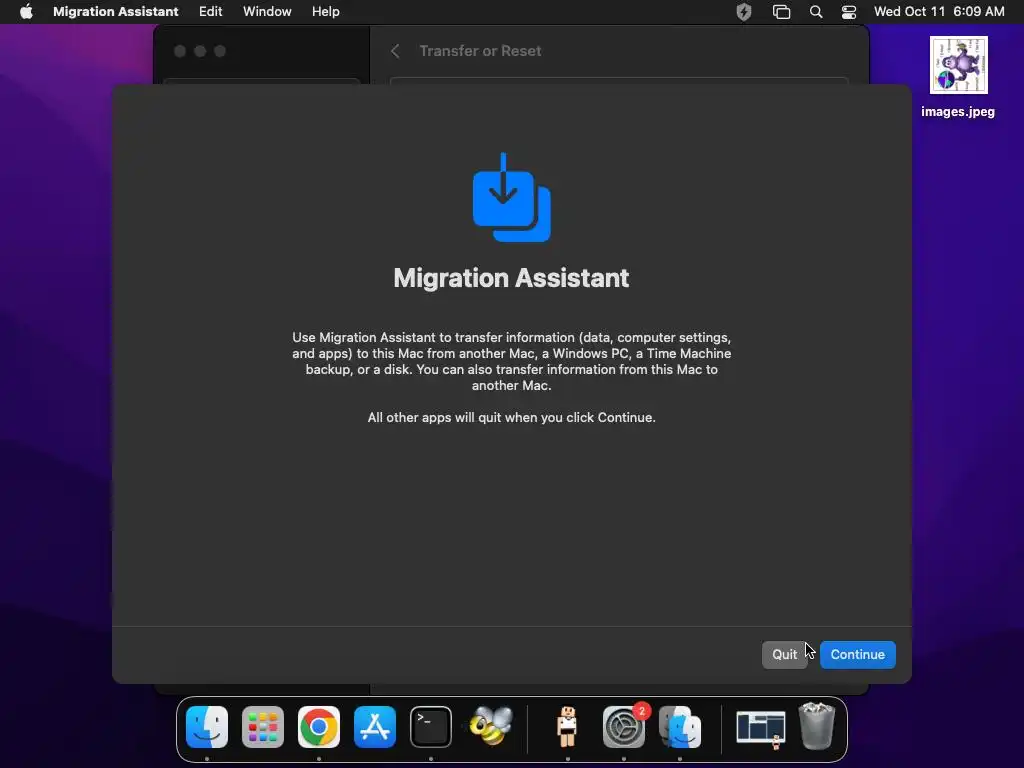Screen dimensions: 1024x768
Task: Open the Edit menu
Action: coord(210,12)
